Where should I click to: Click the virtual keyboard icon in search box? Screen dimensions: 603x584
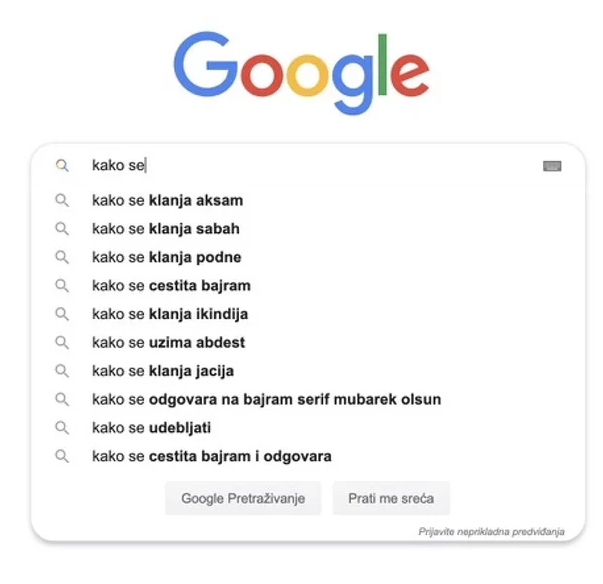pos(551,166)
